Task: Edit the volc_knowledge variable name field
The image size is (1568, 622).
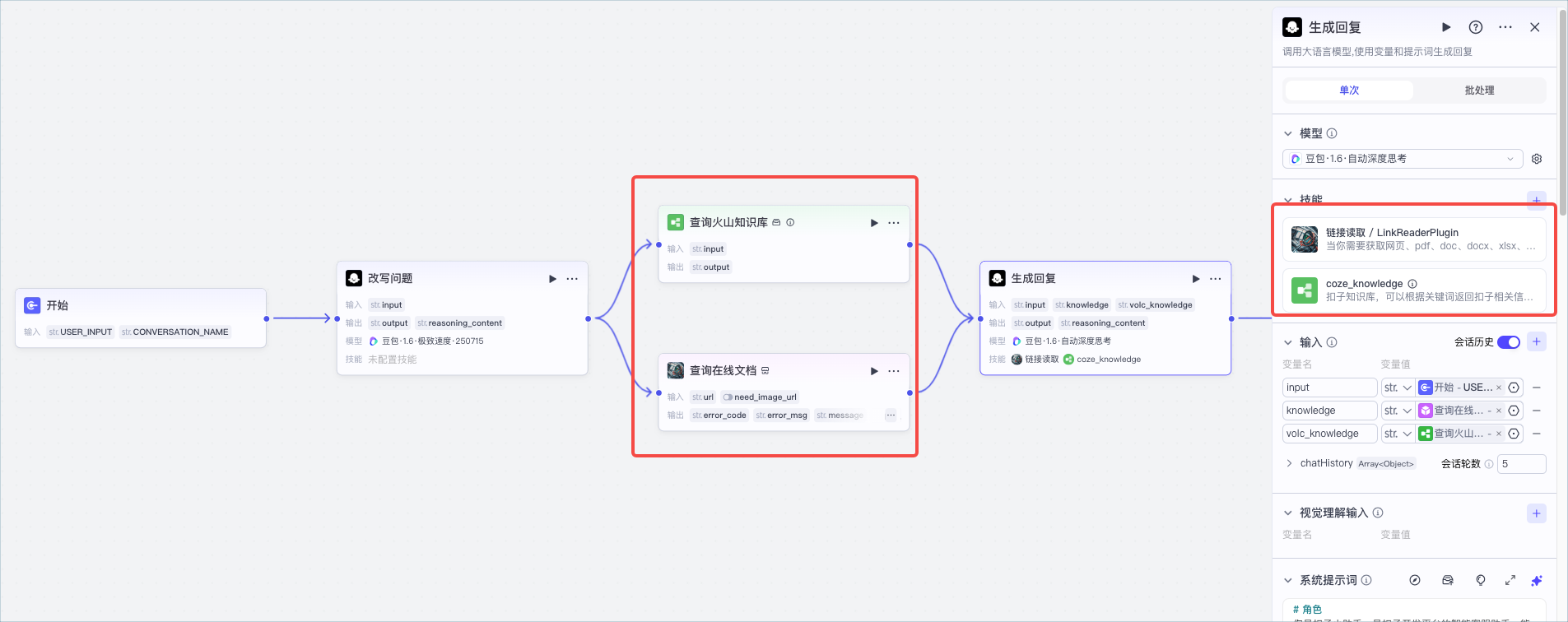Action: (x=1329, y=434)
